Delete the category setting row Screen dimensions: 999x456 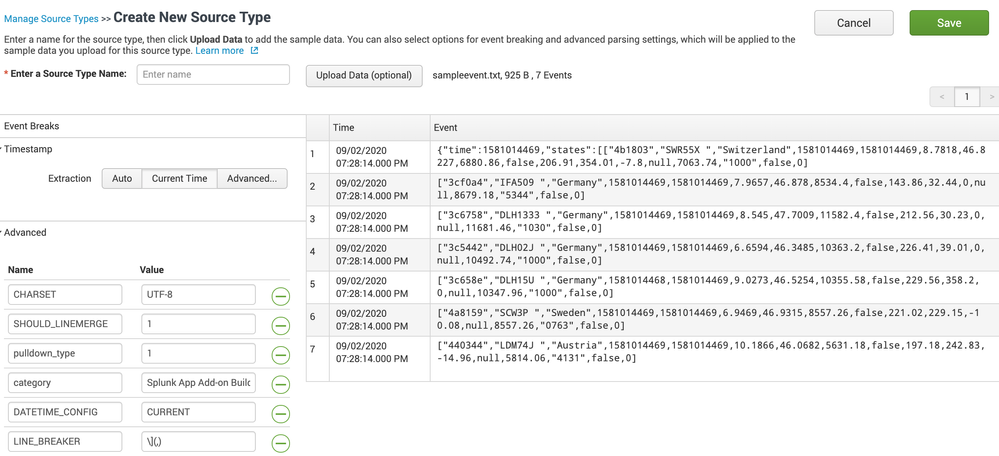click(x=281, y=384)
